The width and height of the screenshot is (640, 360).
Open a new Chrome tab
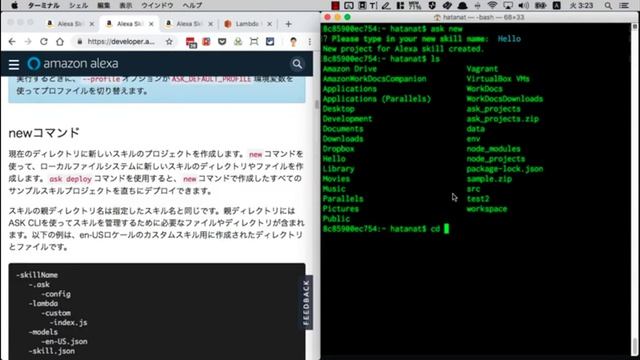[288, 24]
